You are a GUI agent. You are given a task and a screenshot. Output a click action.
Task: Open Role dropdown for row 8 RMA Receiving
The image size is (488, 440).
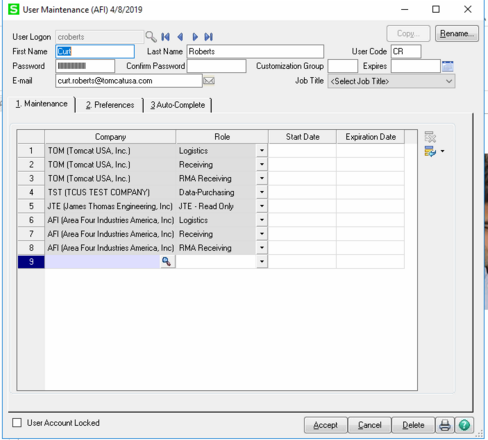point(262,248)
